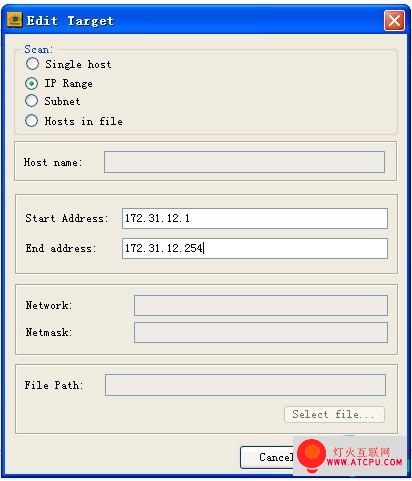This screenshot has width=412, height=481.
Task: Close the Edit Target dialog
Action: click(394, 21)
